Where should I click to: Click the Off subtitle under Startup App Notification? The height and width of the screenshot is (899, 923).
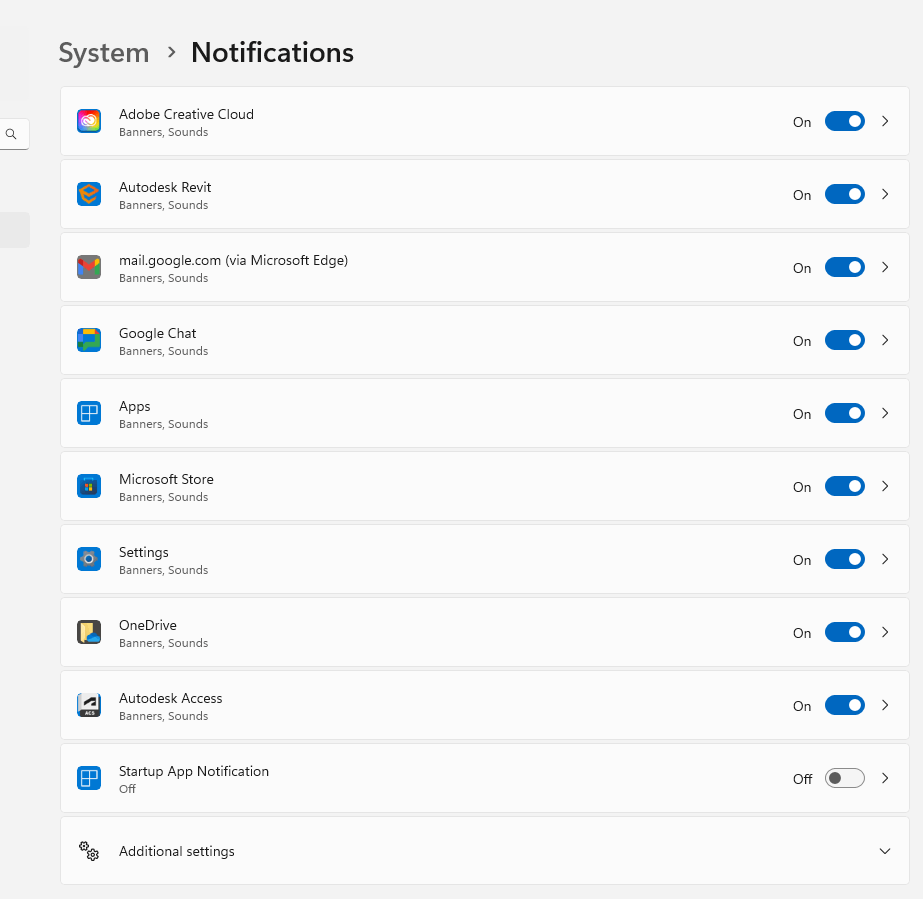127,789
